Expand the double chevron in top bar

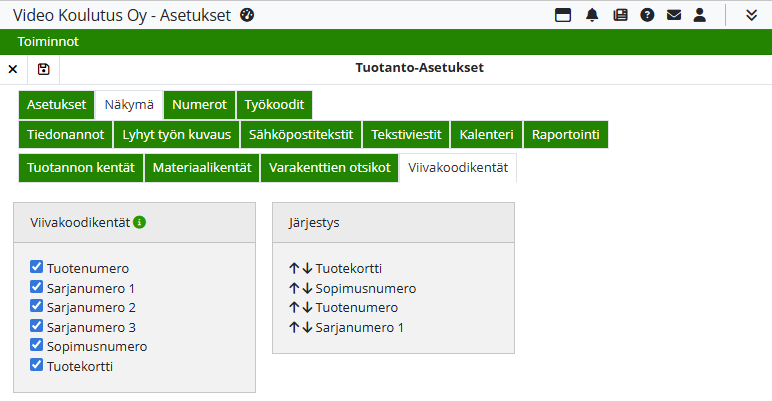752,15
